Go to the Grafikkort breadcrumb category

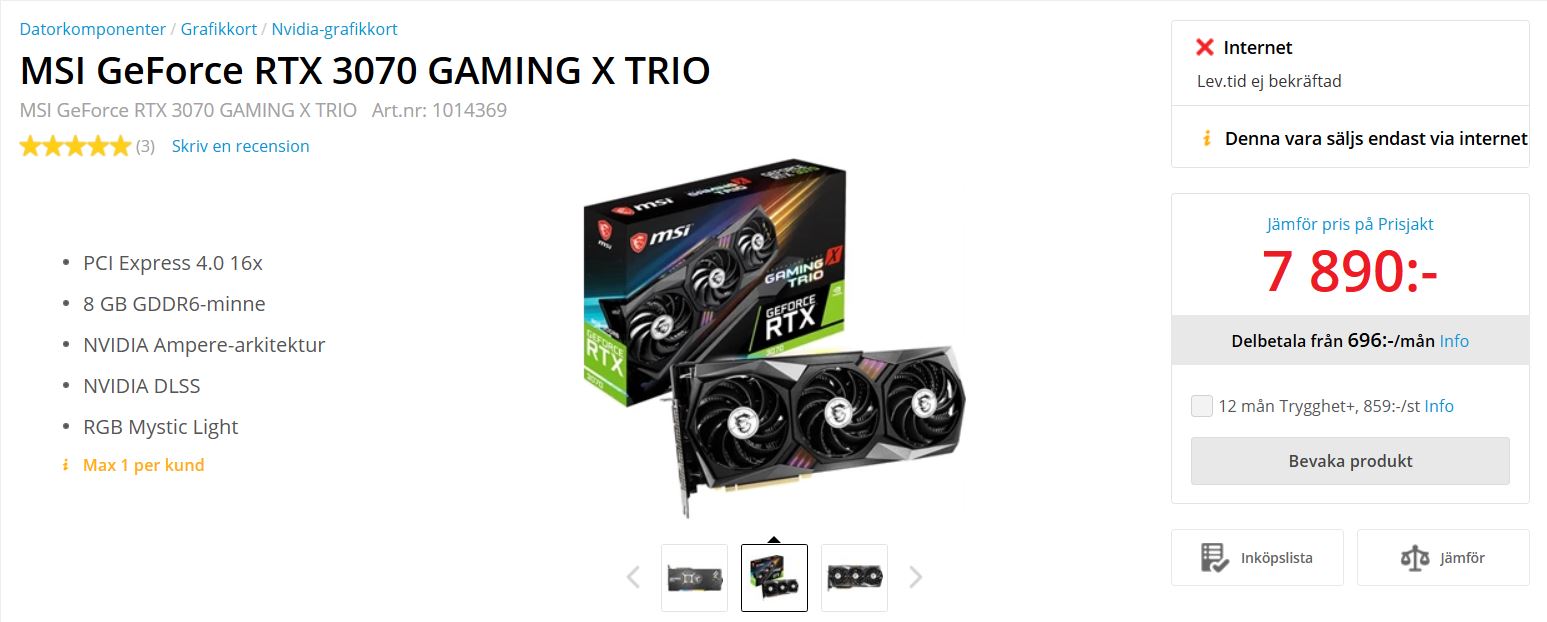pos(219,29)
